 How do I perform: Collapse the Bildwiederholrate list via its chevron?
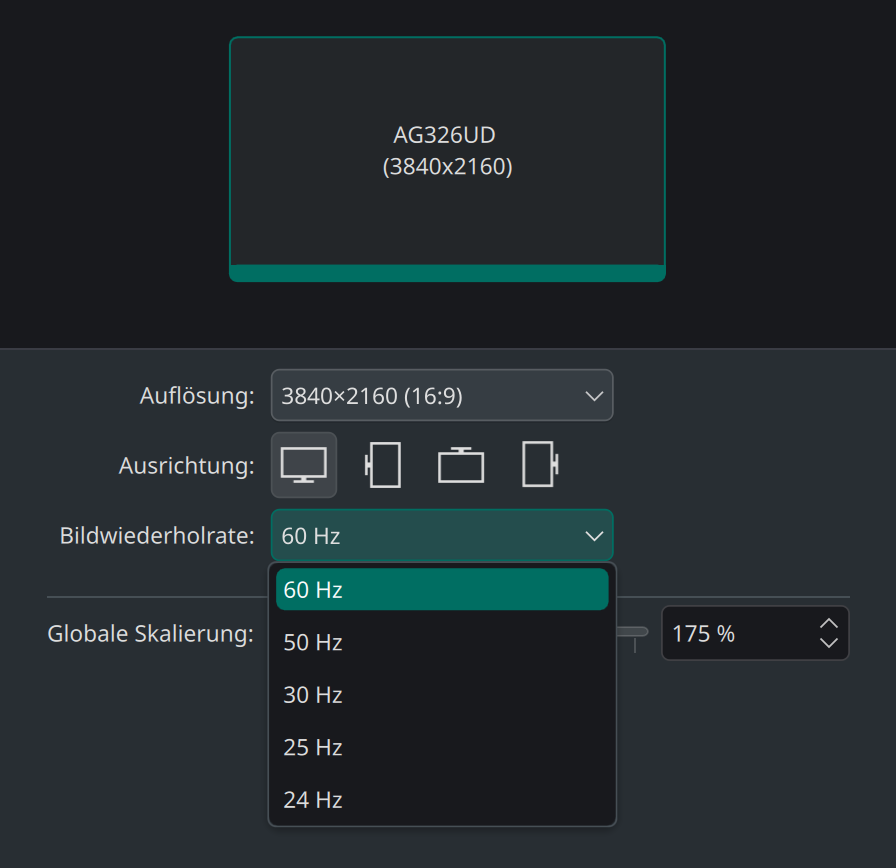pos(594,536)
